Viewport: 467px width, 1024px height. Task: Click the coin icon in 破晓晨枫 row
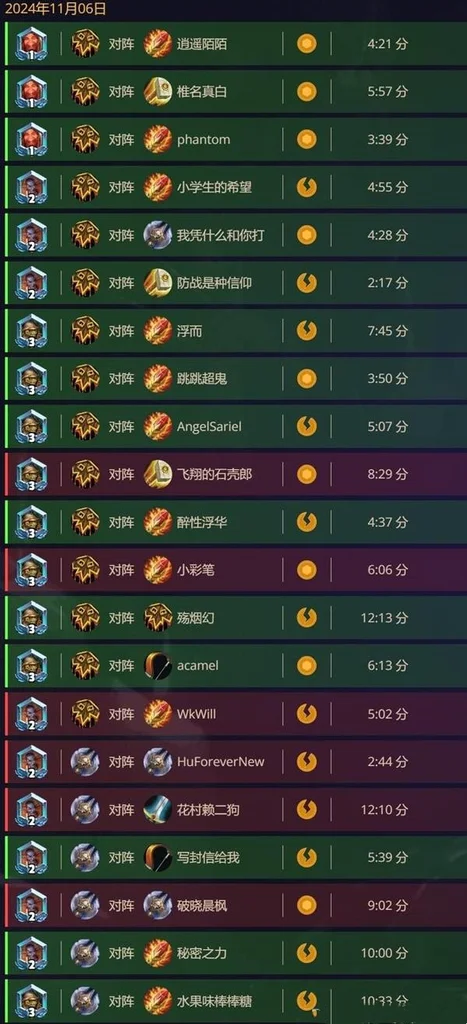coord(306,905)
